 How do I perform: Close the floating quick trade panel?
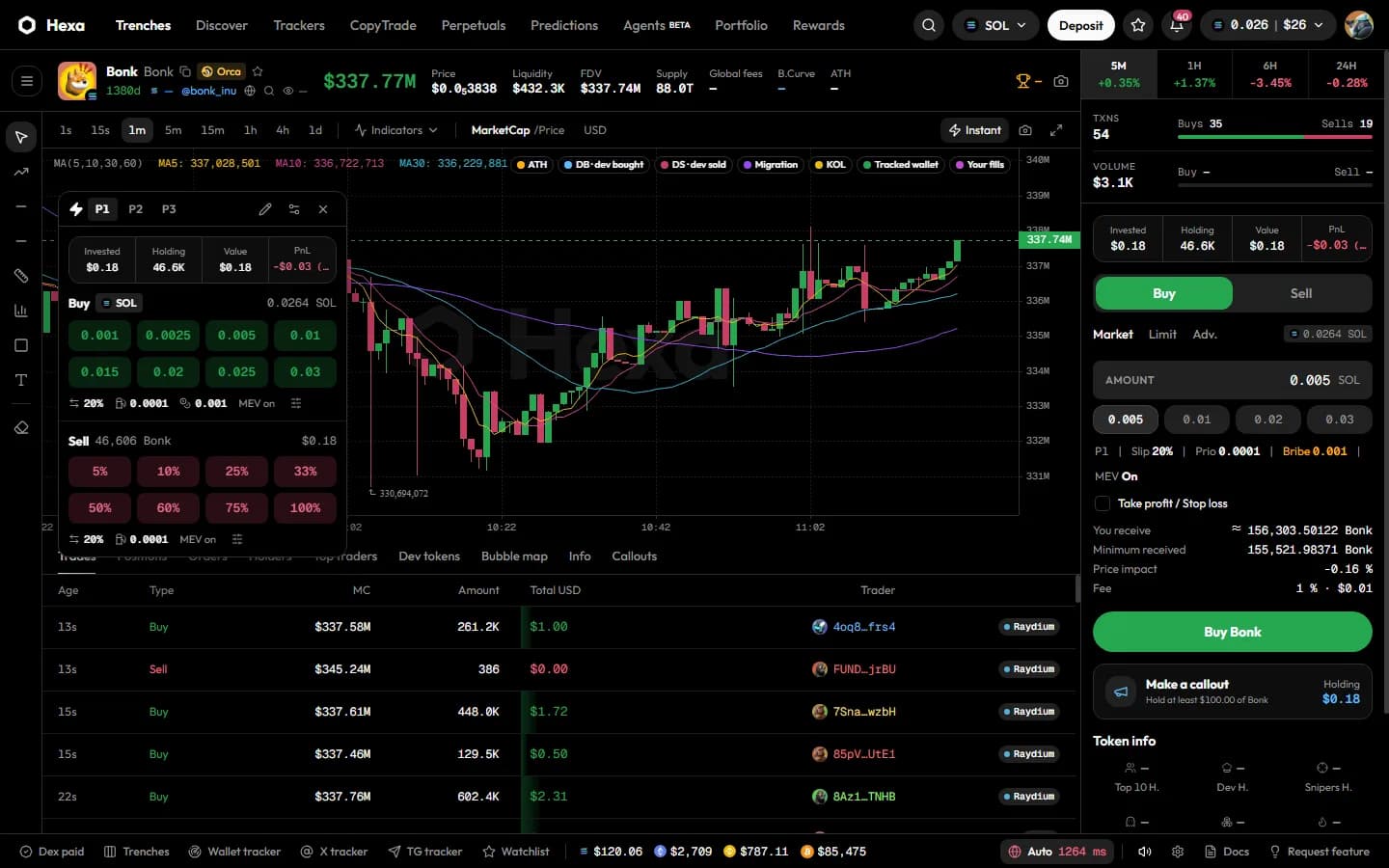[323, 209]
